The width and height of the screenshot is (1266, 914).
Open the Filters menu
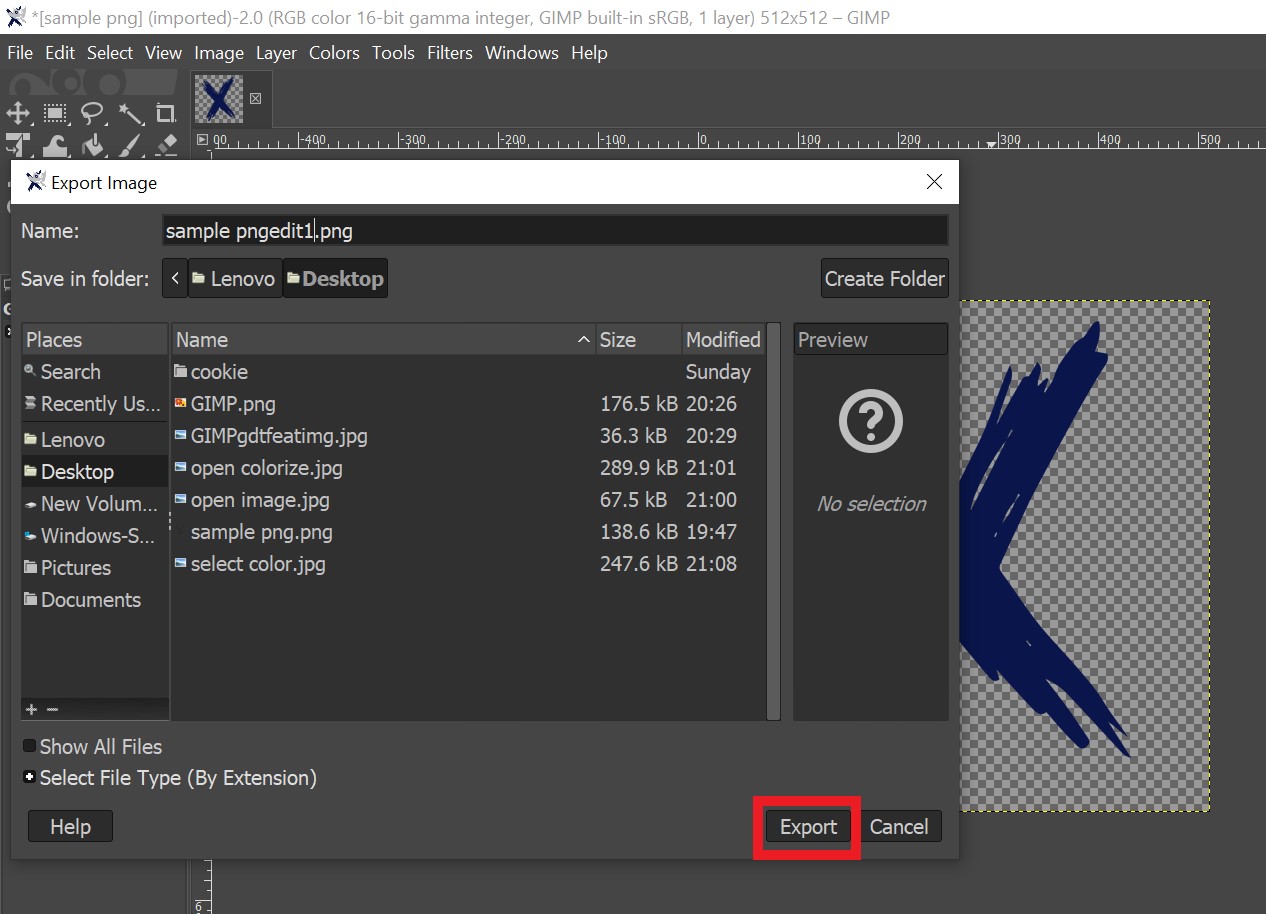(x=449, y=53)
